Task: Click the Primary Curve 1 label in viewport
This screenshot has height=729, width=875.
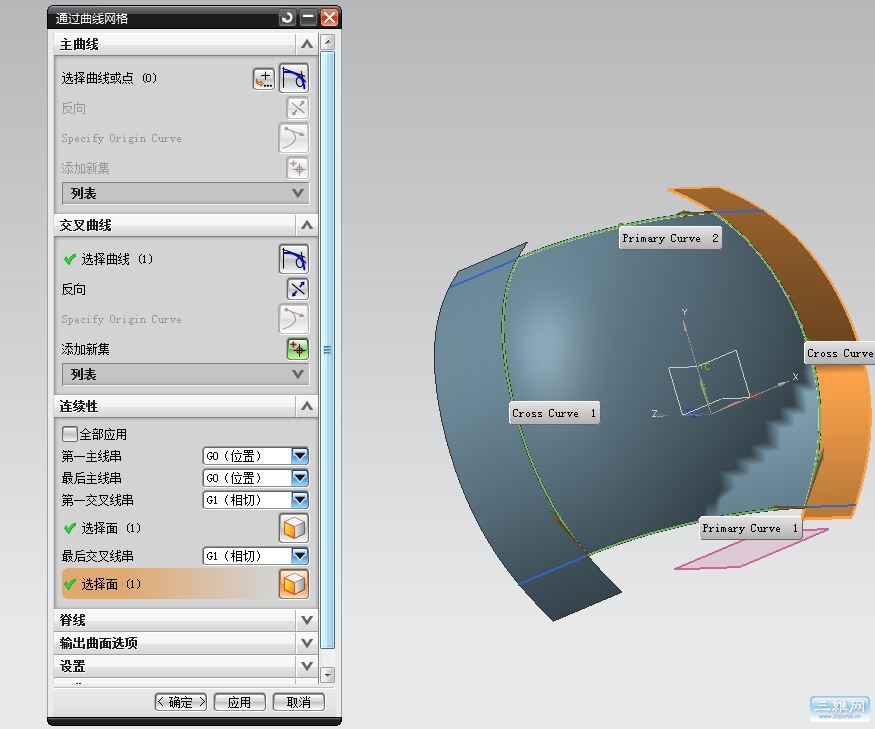Action: (751, 528)
